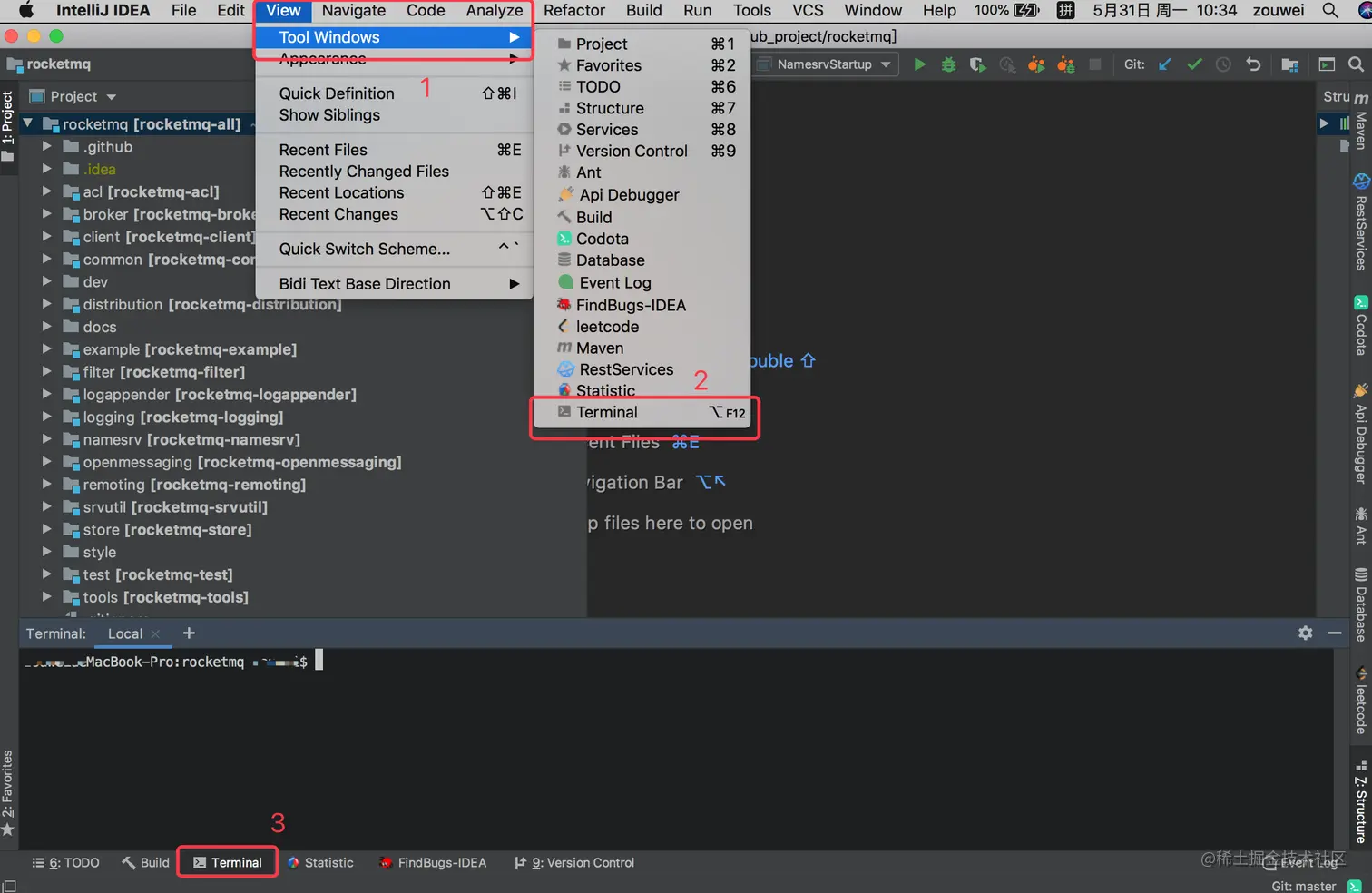Expand the namesrv module folder
1372x893 pixels.
pyautogui.click(x=46, y=439)
